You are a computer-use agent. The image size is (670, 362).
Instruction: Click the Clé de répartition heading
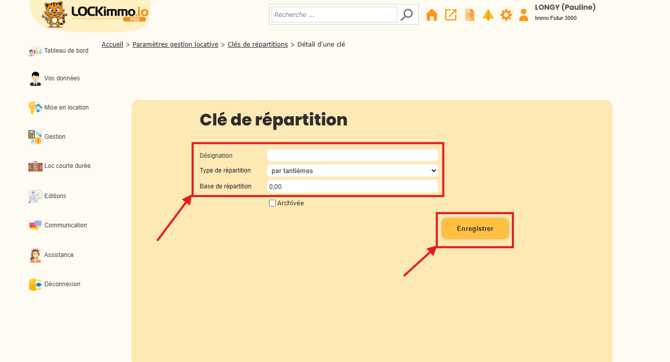[273, 120]
